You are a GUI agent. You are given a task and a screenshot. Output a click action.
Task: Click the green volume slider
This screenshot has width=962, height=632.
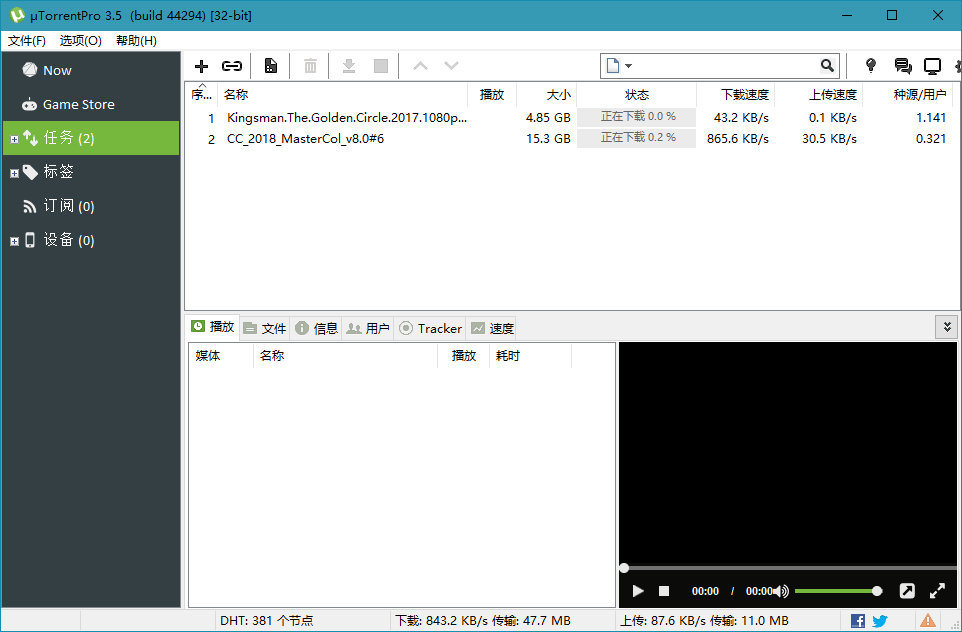835,591
